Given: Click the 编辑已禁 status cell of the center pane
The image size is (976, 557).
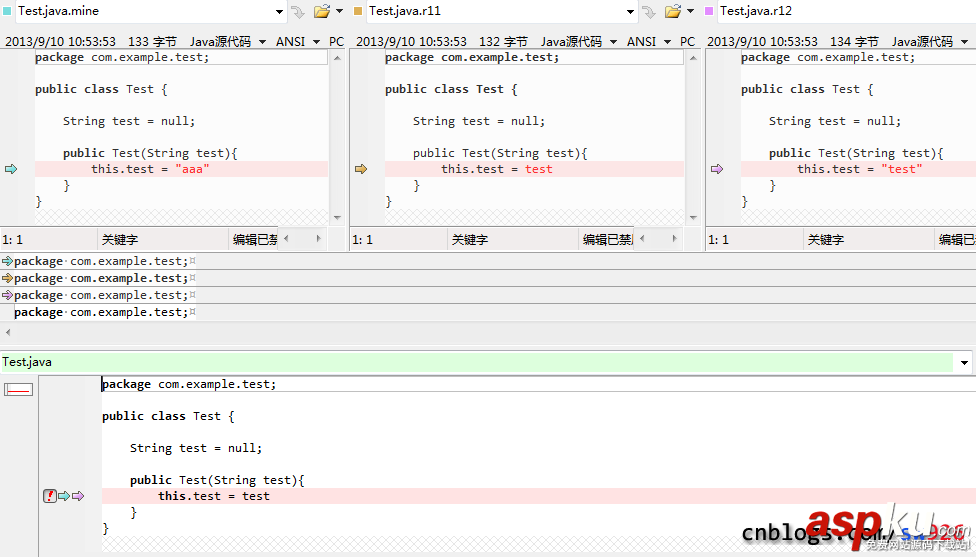Looking at the screenshot, I should (x=607, y=240).
